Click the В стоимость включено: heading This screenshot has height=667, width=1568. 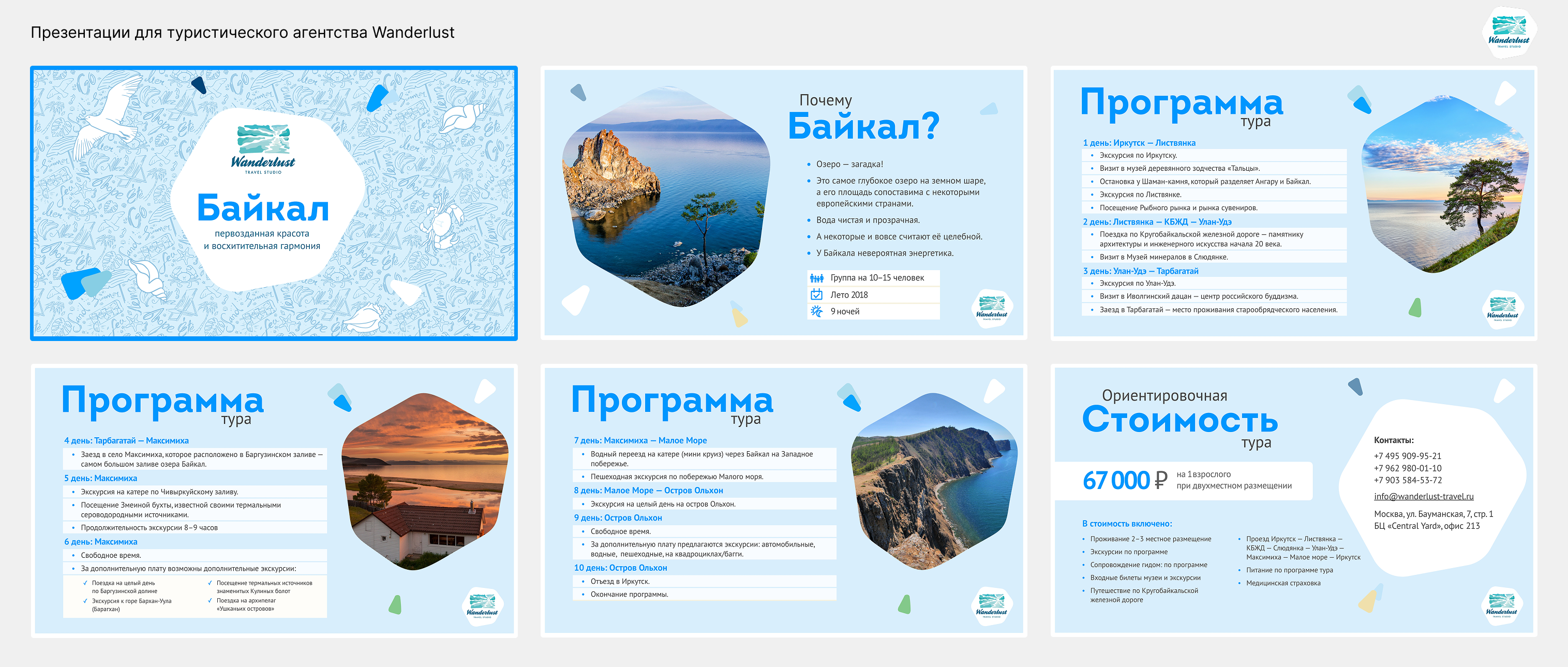[x=1127, y=523]
